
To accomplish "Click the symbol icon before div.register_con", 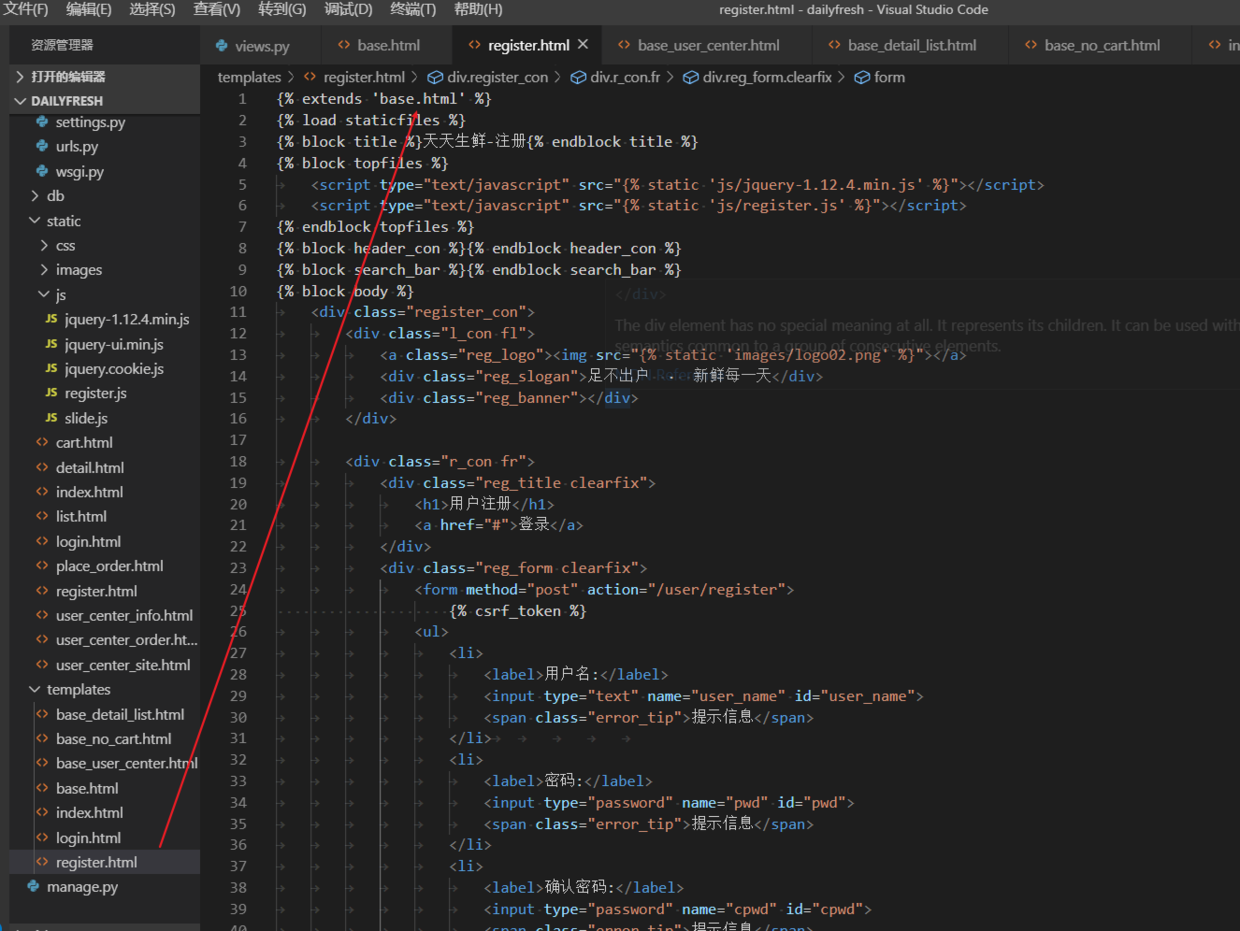I will (x=435, y=77).
